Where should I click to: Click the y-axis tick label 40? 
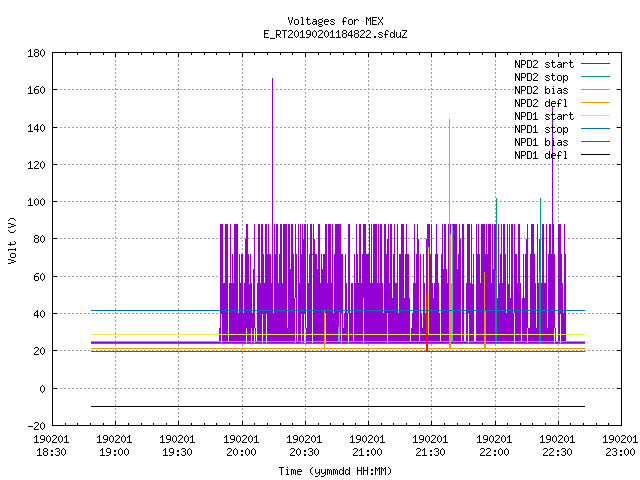tap(39, 314)
